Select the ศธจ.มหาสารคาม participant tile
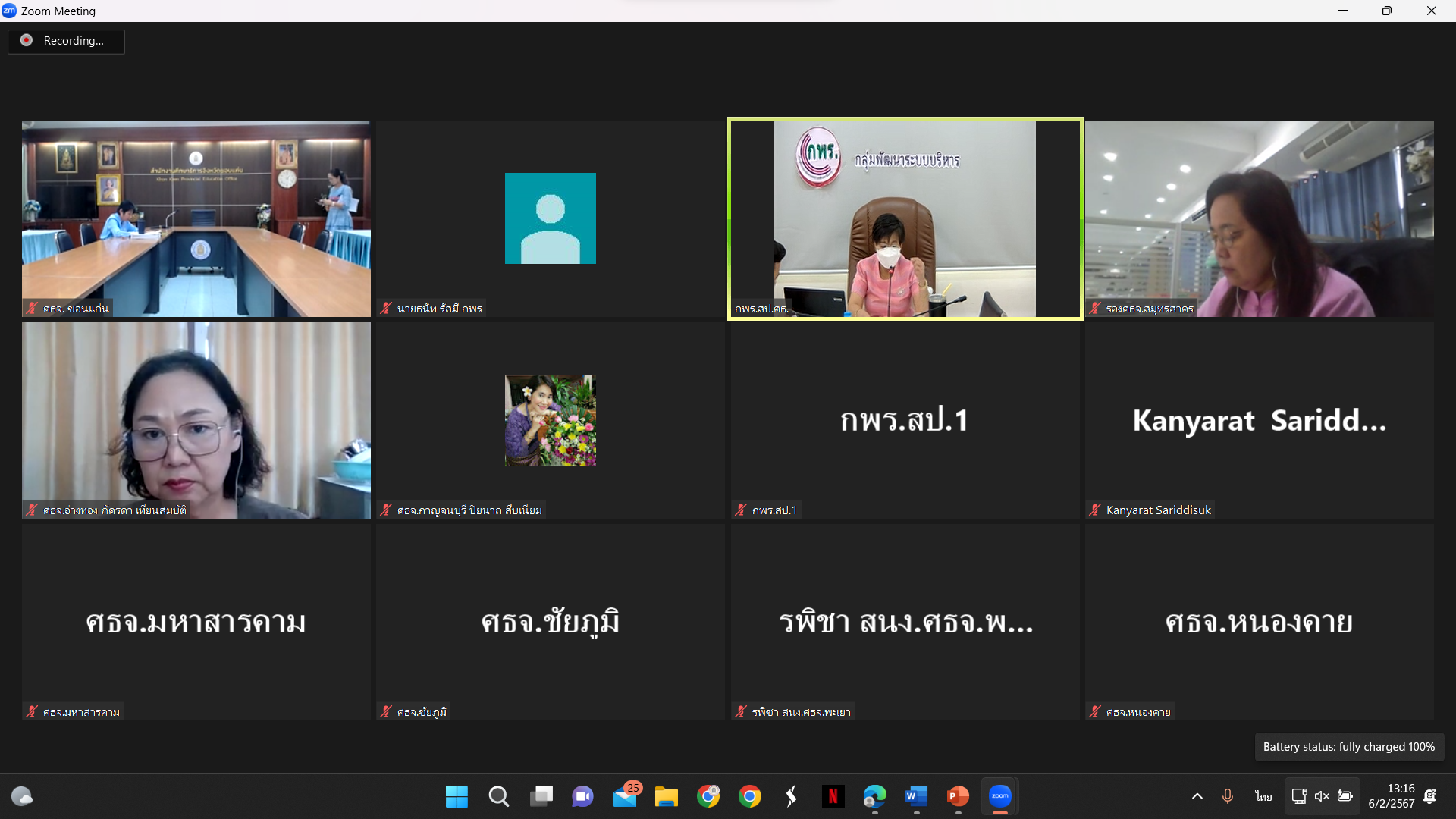The height and width of the screenshot is (819, 1456). click(196, 622)
